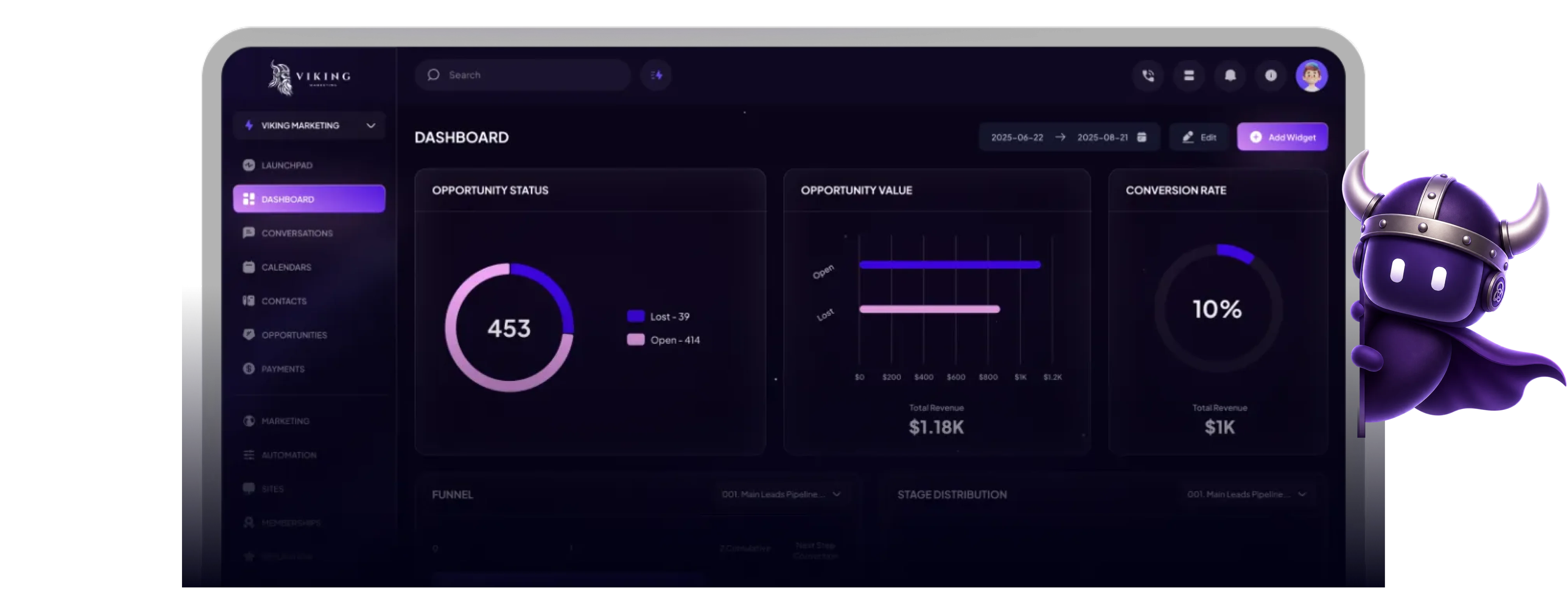Click the Memberships sidebar icon
The image size is (1568, 595).
point(248,523)
